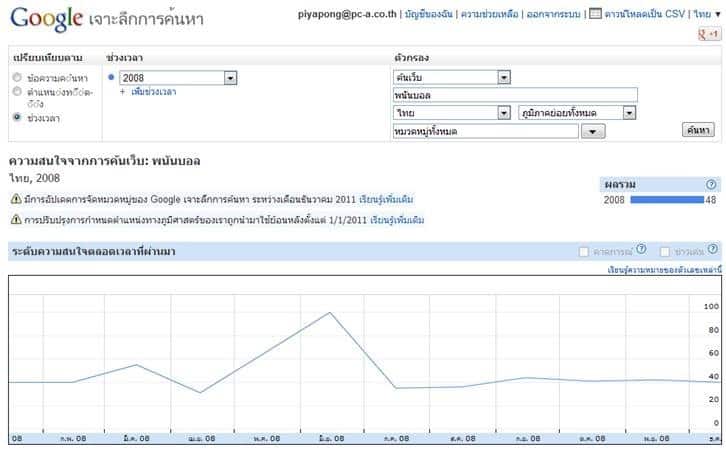Viewport: 726px width, 450px height.
Task: Click the 2008 blue total bar
Action: coord(666,200)
